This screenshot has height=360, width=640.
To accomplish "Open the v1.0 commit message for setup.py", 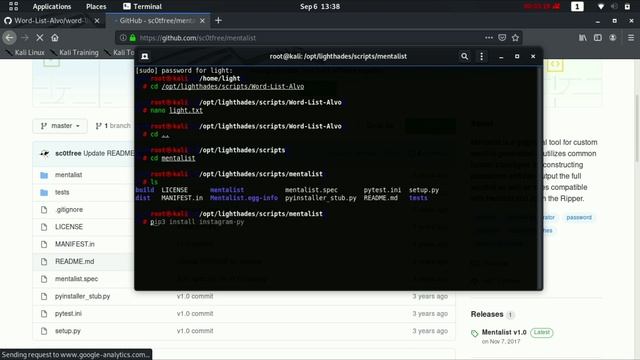I will [195, 331].
